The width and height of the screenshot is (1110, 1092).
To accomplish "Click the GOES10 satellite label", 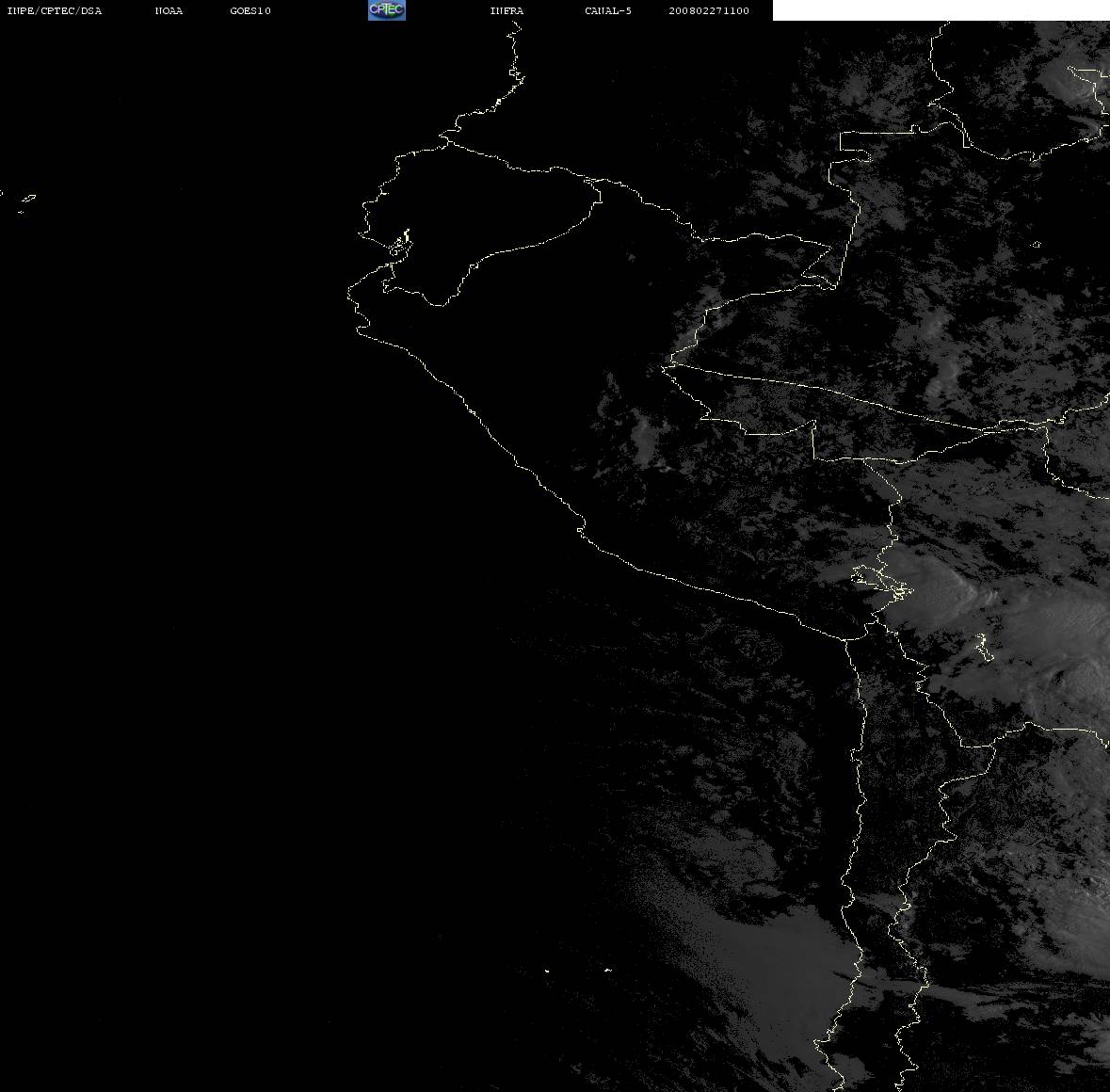I will click(x=249, y=10).
